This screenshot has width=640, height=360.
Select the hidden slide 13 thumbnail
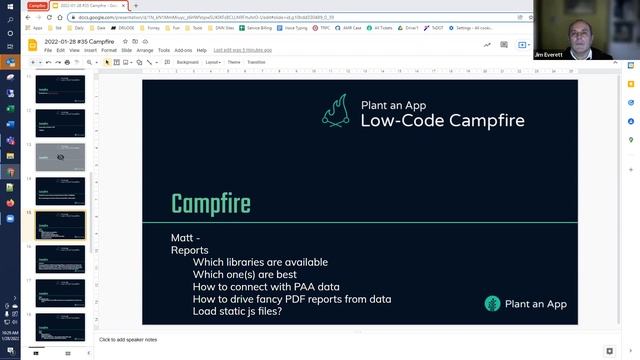tap(60, 157)
